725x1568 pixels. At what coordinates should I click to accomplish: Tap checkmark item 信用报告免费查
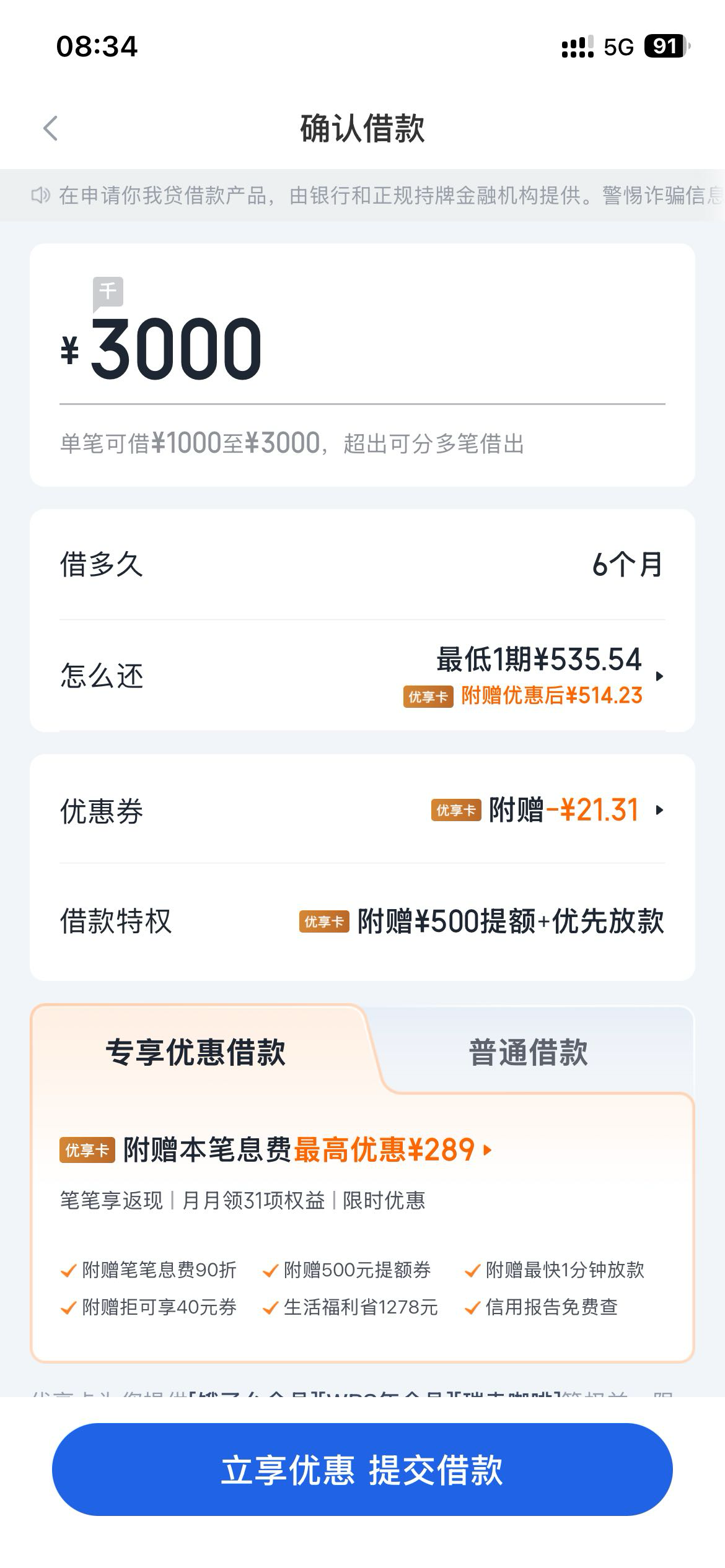click(x=542, y=1307)
